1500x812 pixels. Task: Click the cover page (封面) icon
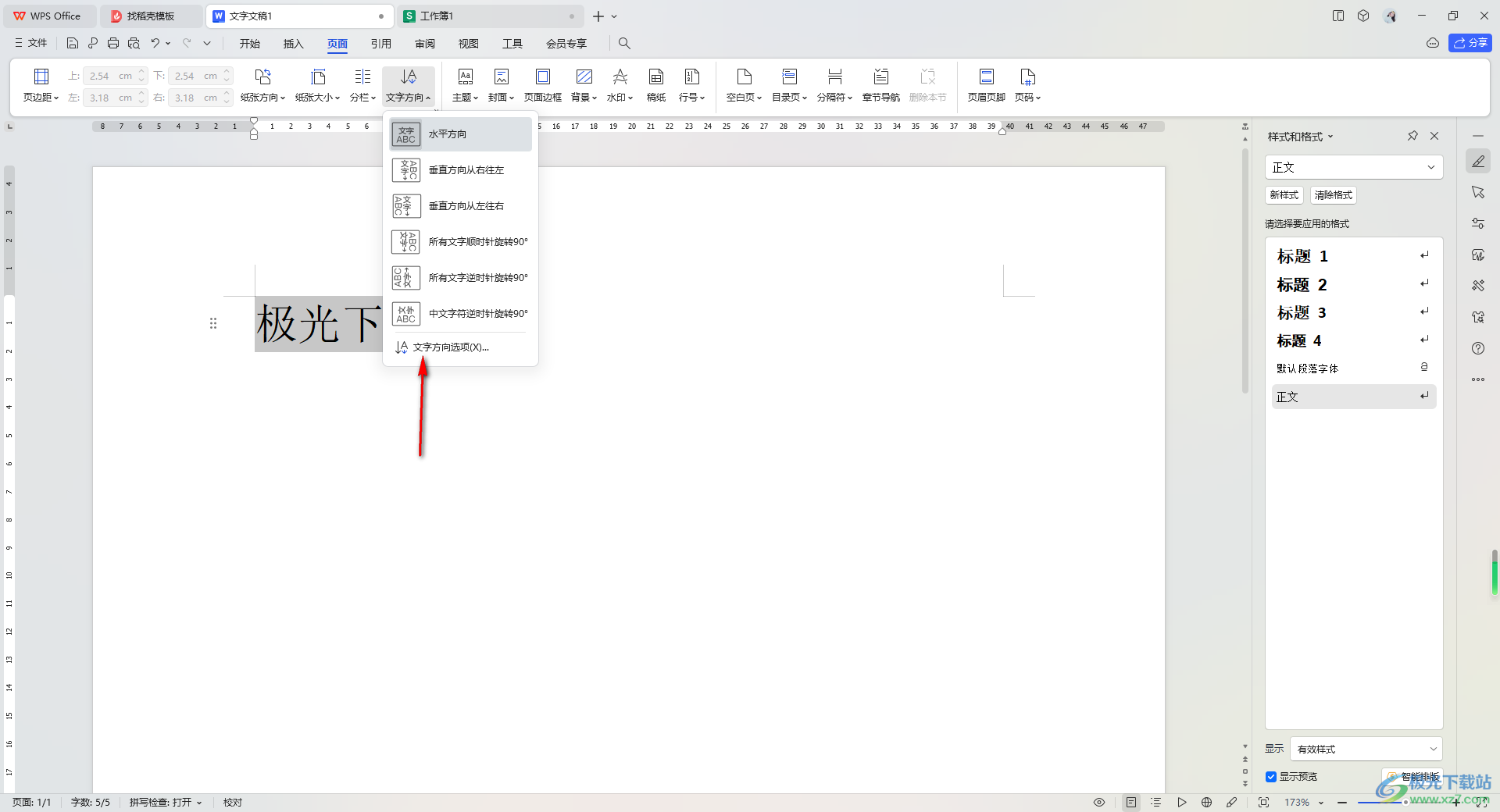click(x=502, y=77)
